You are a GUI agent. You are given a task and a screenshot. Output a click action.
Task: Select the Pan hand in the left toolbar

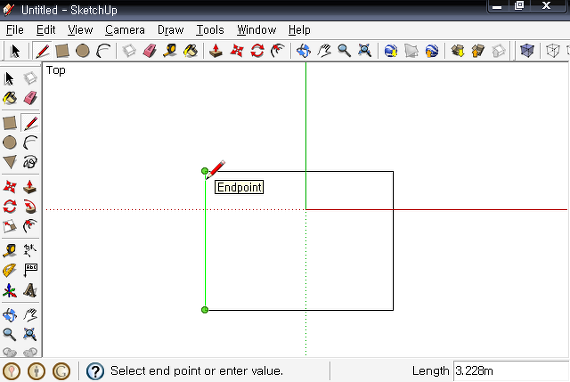coord(30,315)
